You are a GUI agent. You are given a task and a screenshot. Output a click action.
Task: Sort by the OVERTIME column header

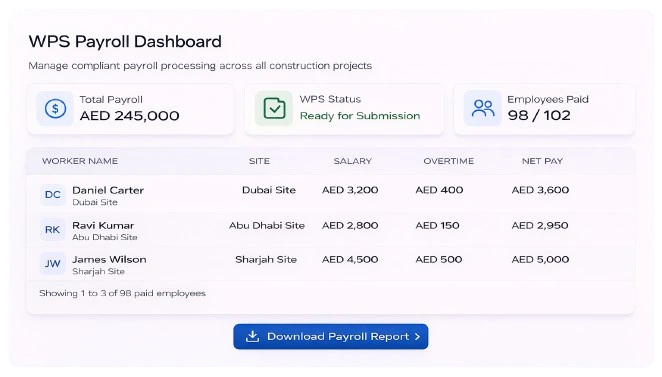point(448,161)
